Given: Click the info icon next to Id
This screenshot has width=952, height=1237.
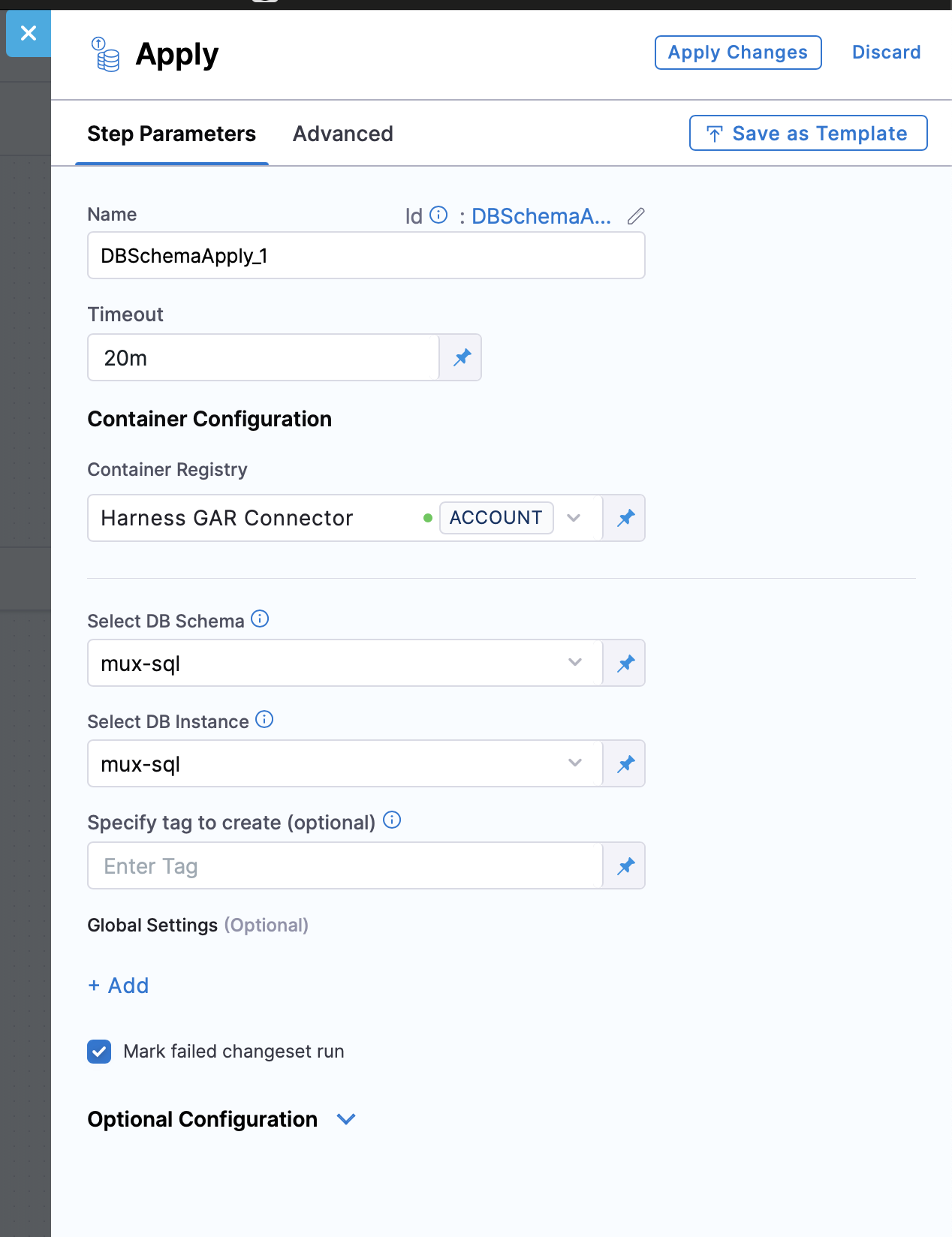Looking at the screenshot, I should click(x=438, y=215).
